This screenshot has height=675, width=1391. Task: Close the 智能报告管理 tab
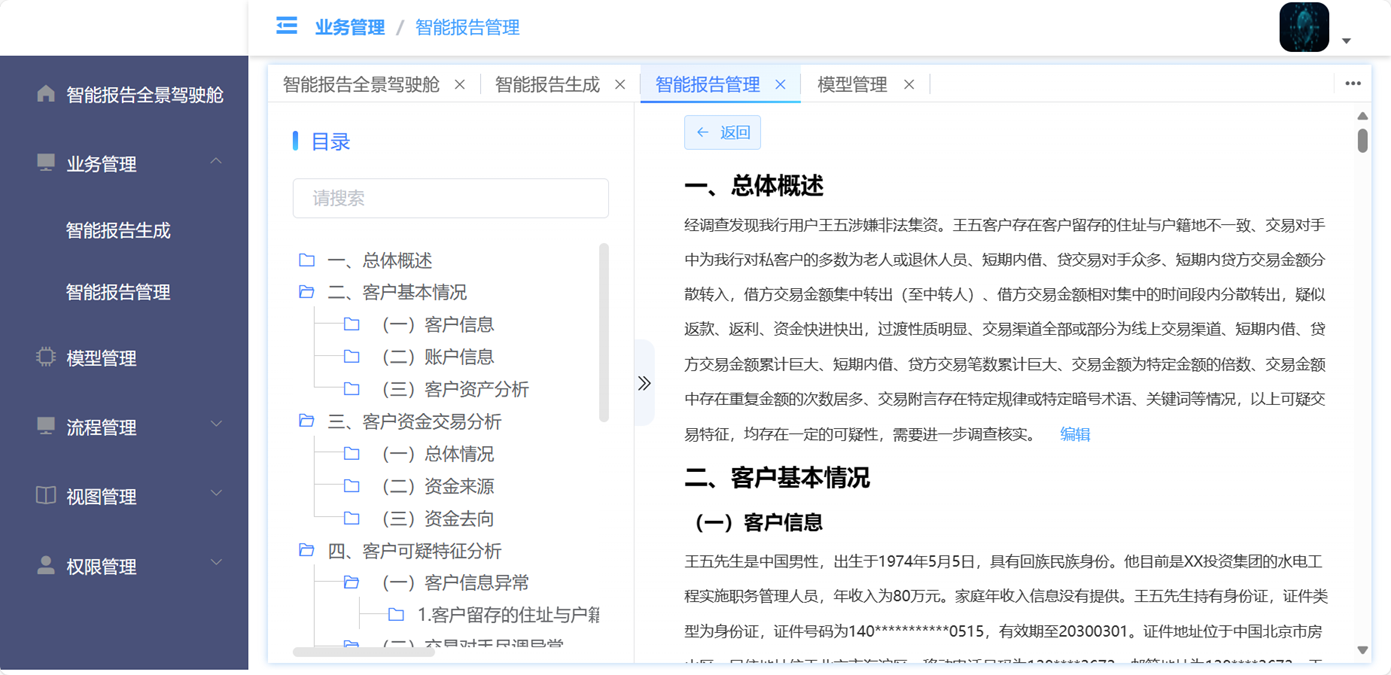coord(780,85)
